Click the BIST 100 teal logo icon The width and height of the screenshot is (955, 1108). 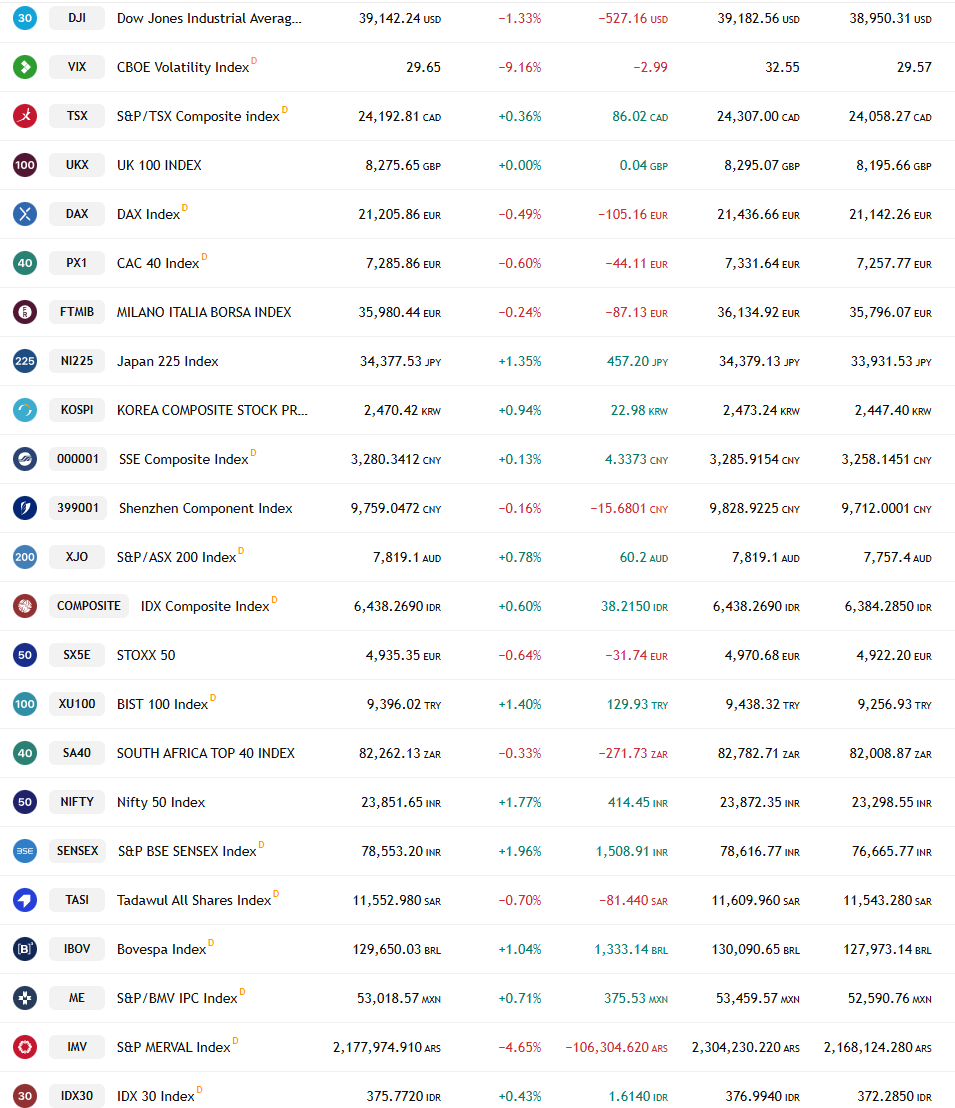click(25, 704)
